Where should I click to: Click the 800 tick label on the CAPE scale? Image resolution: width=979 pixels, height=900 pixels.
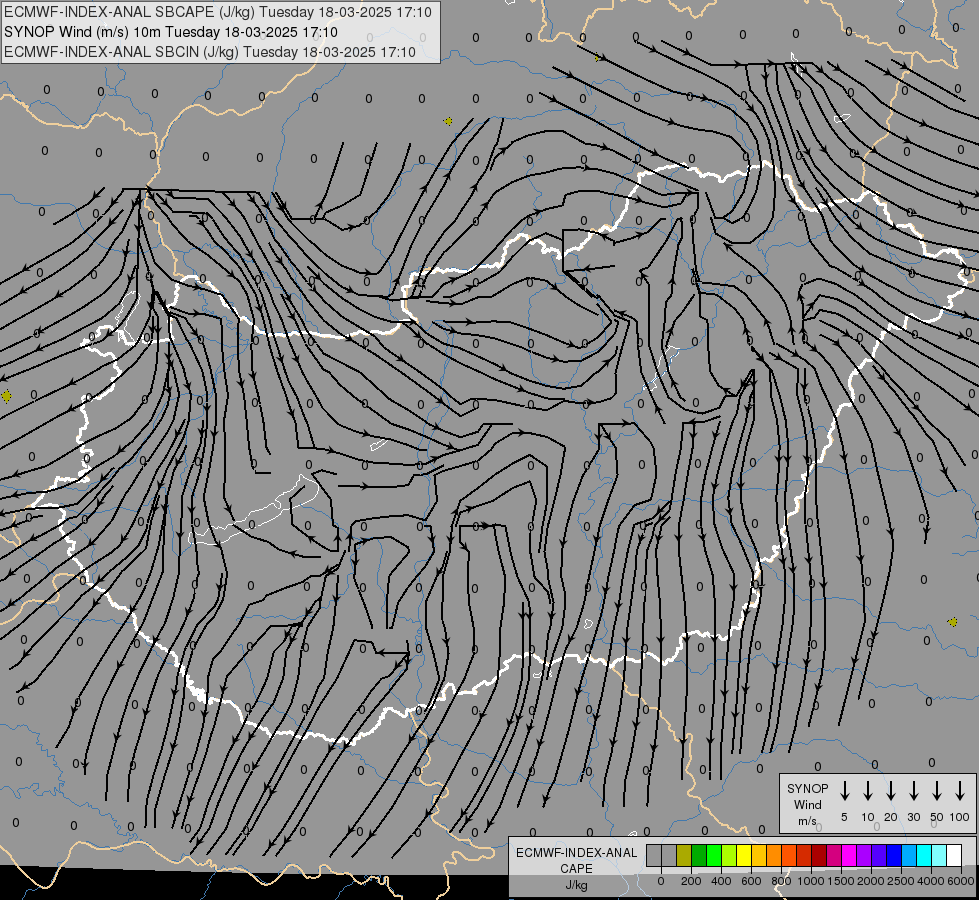click(781, 881)
